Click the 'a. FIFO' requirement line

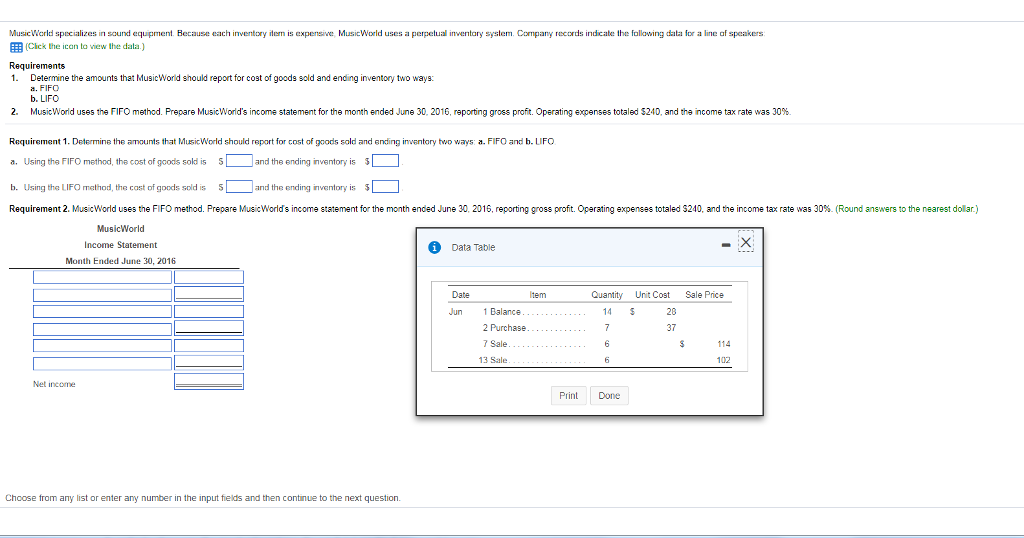click(x=44, y=88)
